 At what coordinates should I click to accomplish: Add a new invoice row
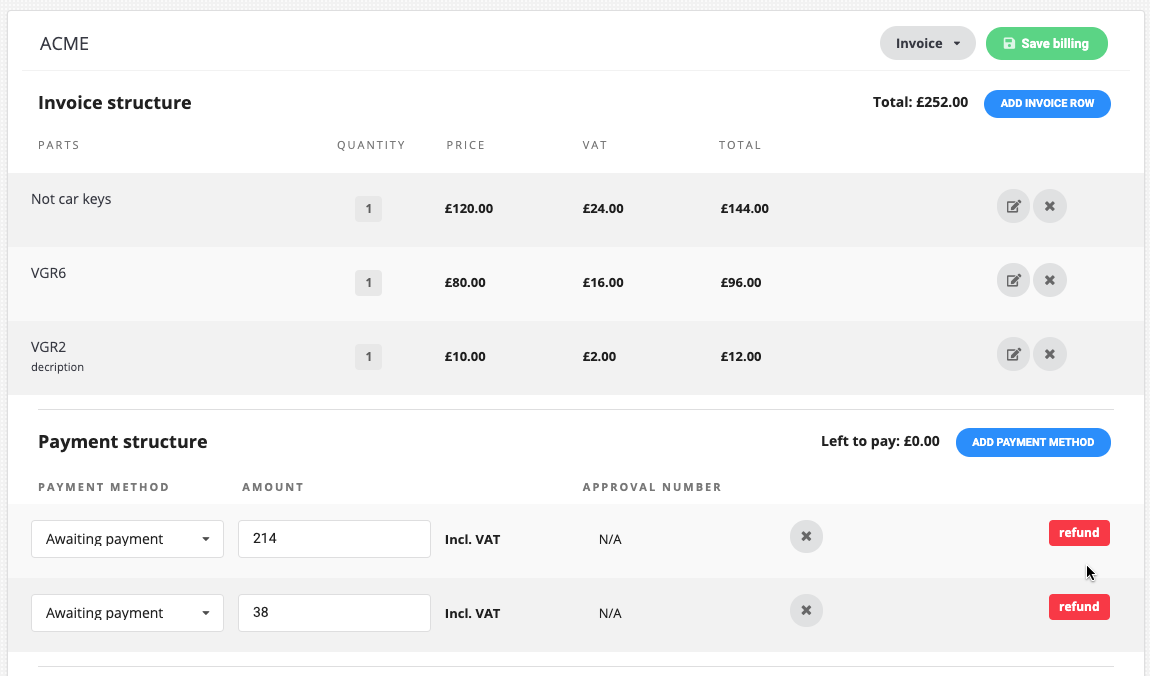pyautogui.click(x=1047, y=103)
